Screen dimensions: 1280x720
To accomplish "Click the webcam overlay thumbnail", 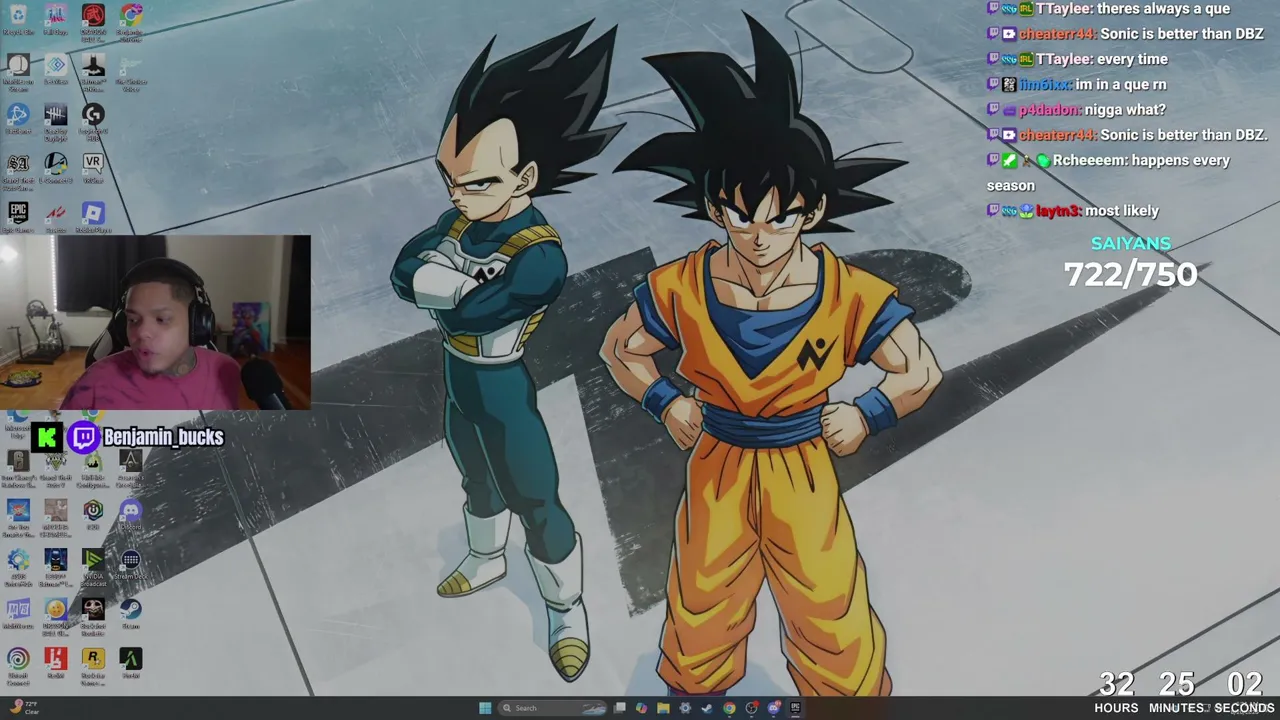I will pos(155,322).
